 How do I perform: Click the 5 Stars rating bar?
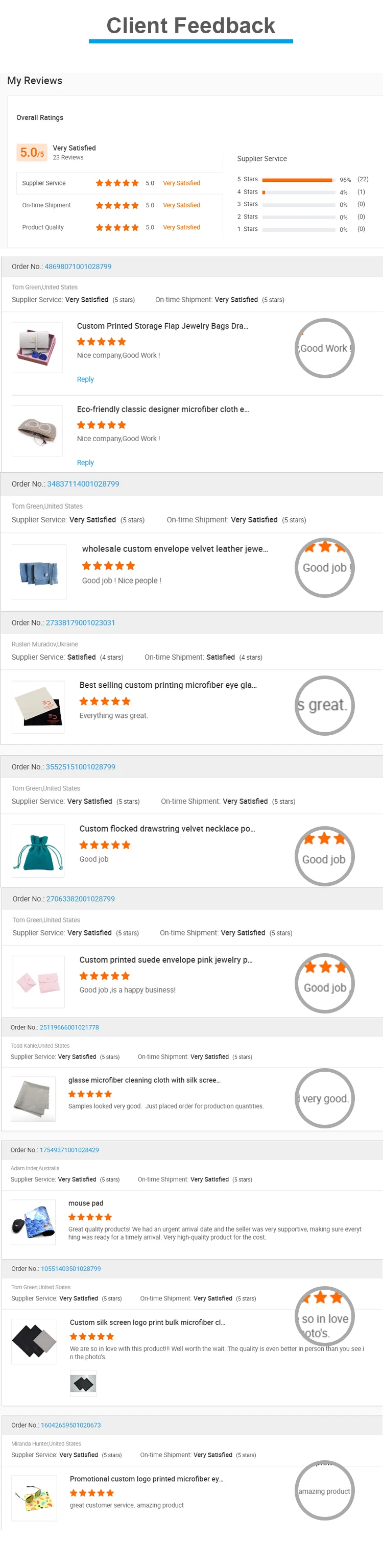click(297, 180)
